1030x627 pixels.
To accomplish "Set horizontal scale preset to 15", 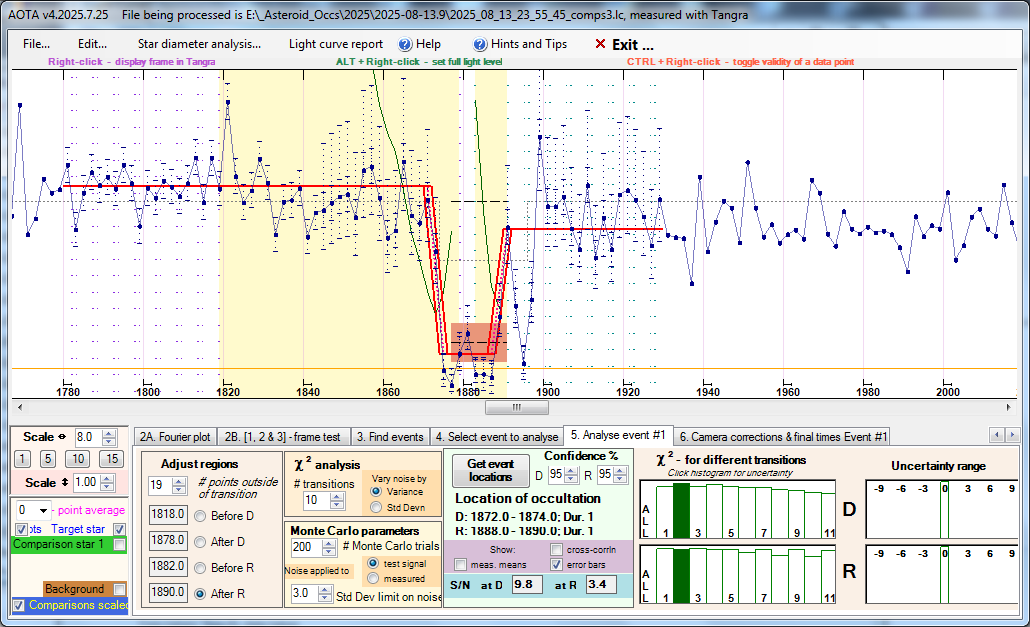I will [x=112, y=459].
